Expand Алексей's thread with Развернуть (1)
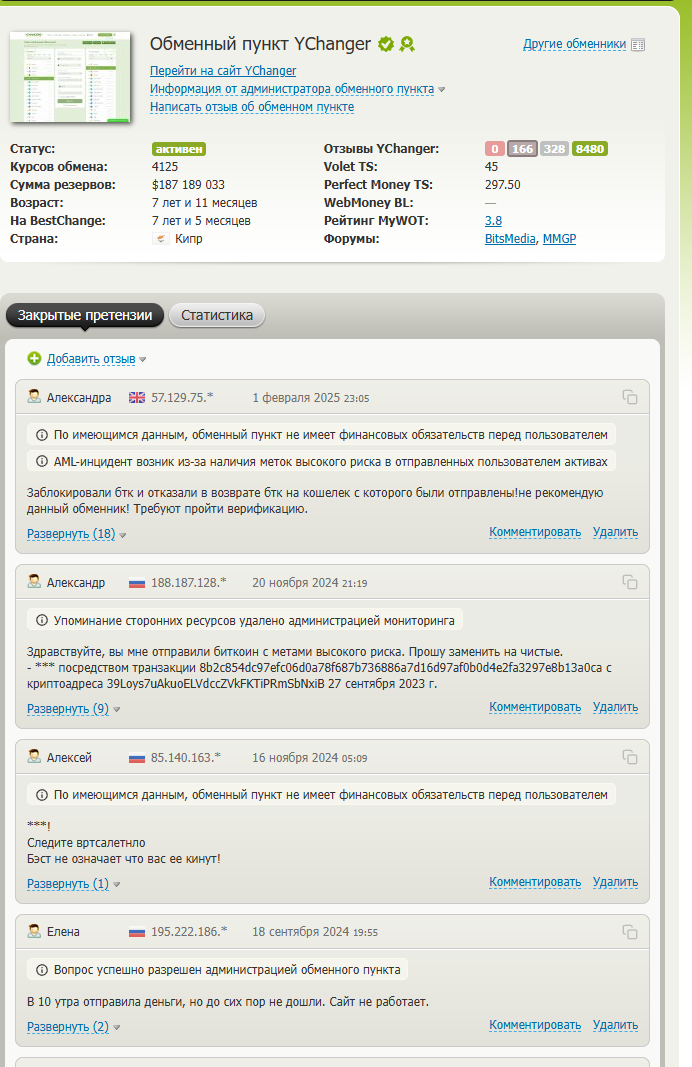Viewport: 692px width, 1067px height. (68, 884)
